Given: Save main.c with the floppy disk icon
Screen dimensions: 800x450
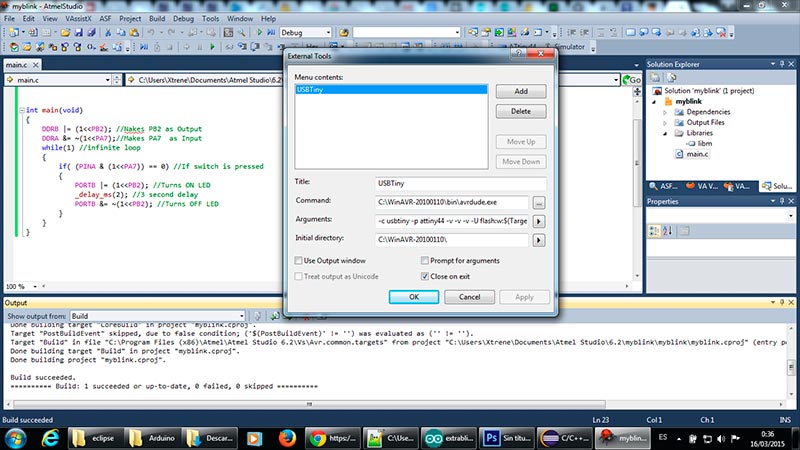Looking at the screenshot, I should pos(79,32).
